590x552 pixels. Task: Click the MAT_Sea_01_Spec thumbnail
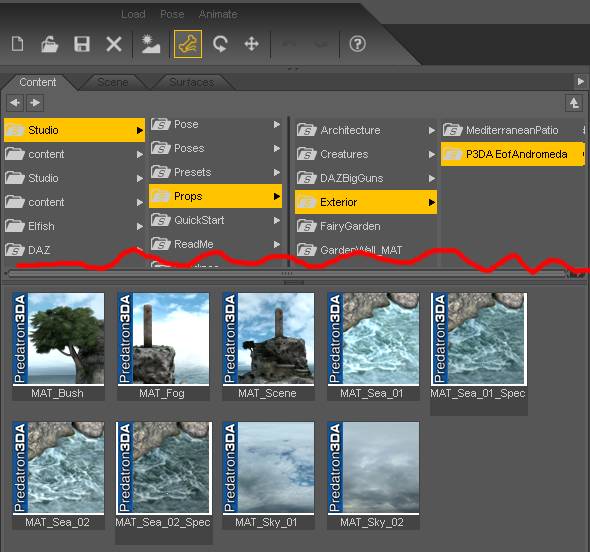point(479,339)
